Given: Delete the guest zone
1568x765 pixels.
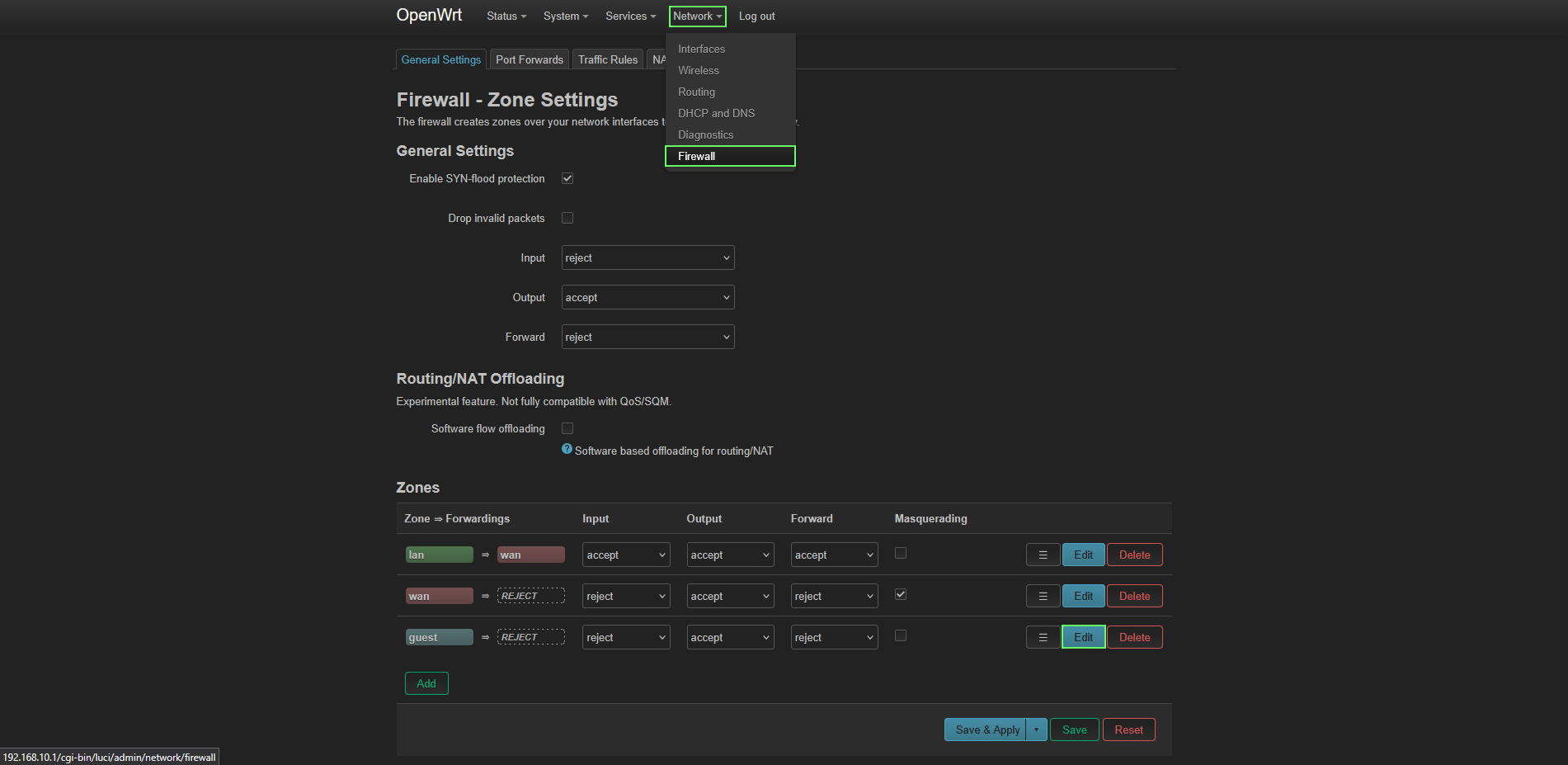Looking at the screenshot, I should tap(1134, 637).
